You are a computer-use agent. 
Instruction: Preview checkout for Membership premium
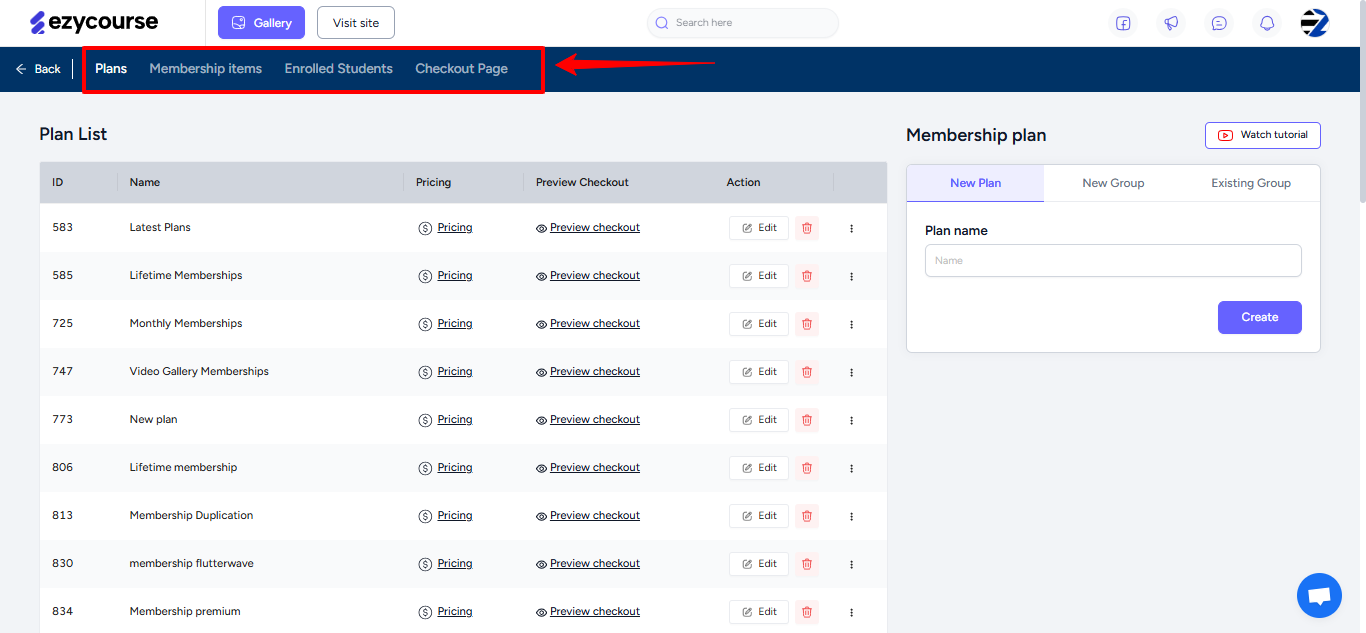588,612
